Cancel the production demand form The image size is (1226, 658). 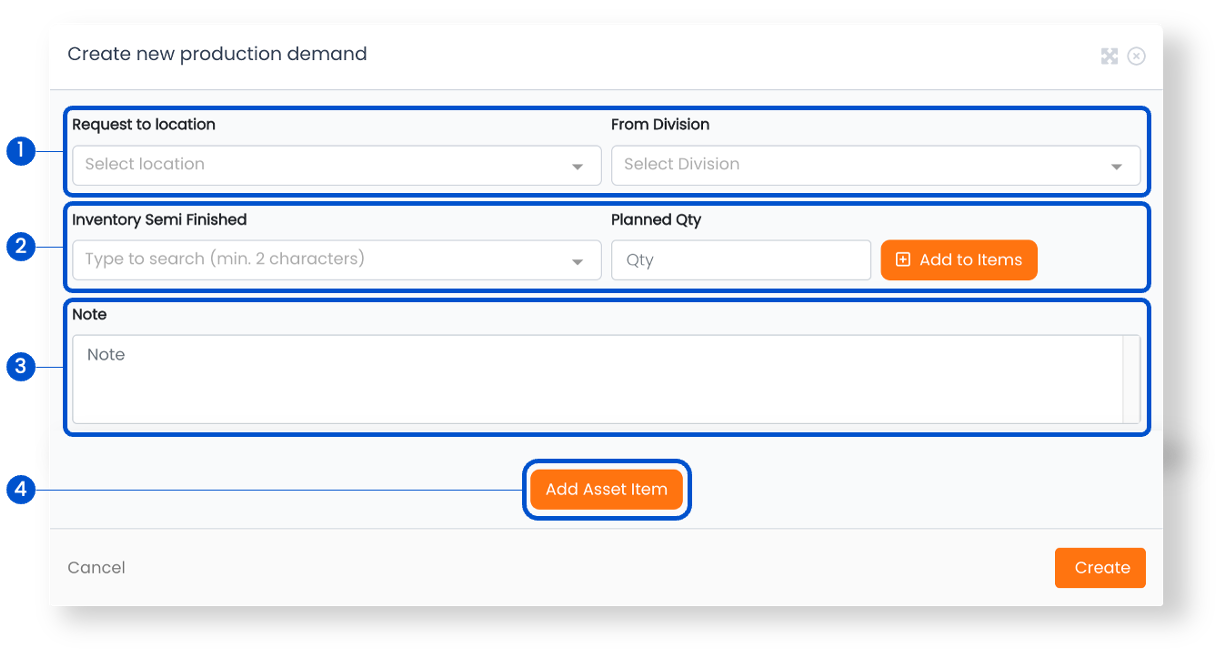[x=96, y=568]
